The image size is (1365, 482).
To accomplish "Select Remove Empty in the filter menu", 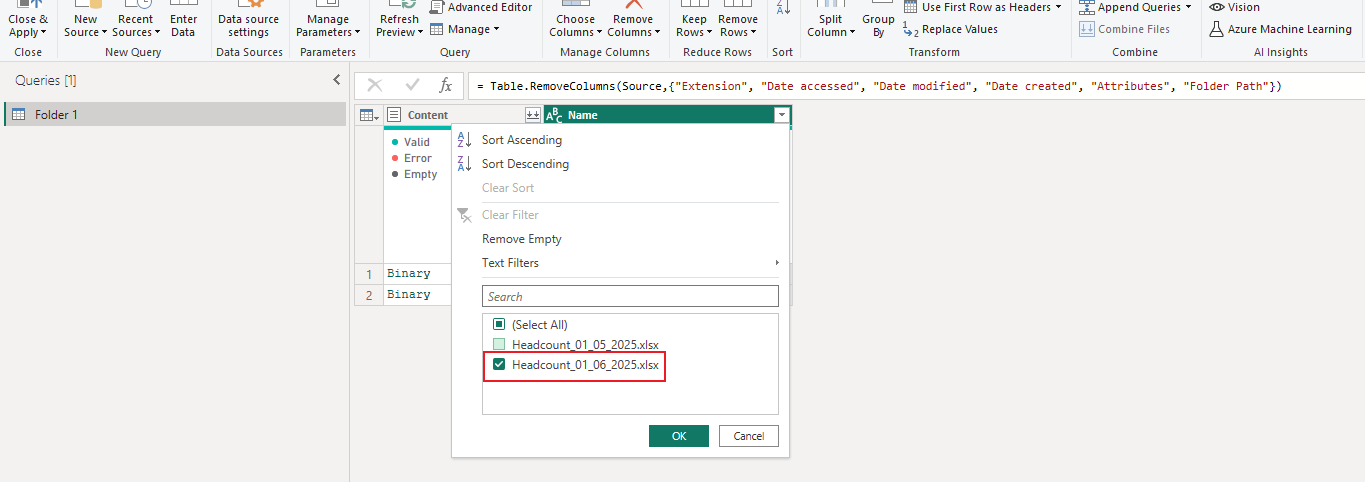I will 522,239.
